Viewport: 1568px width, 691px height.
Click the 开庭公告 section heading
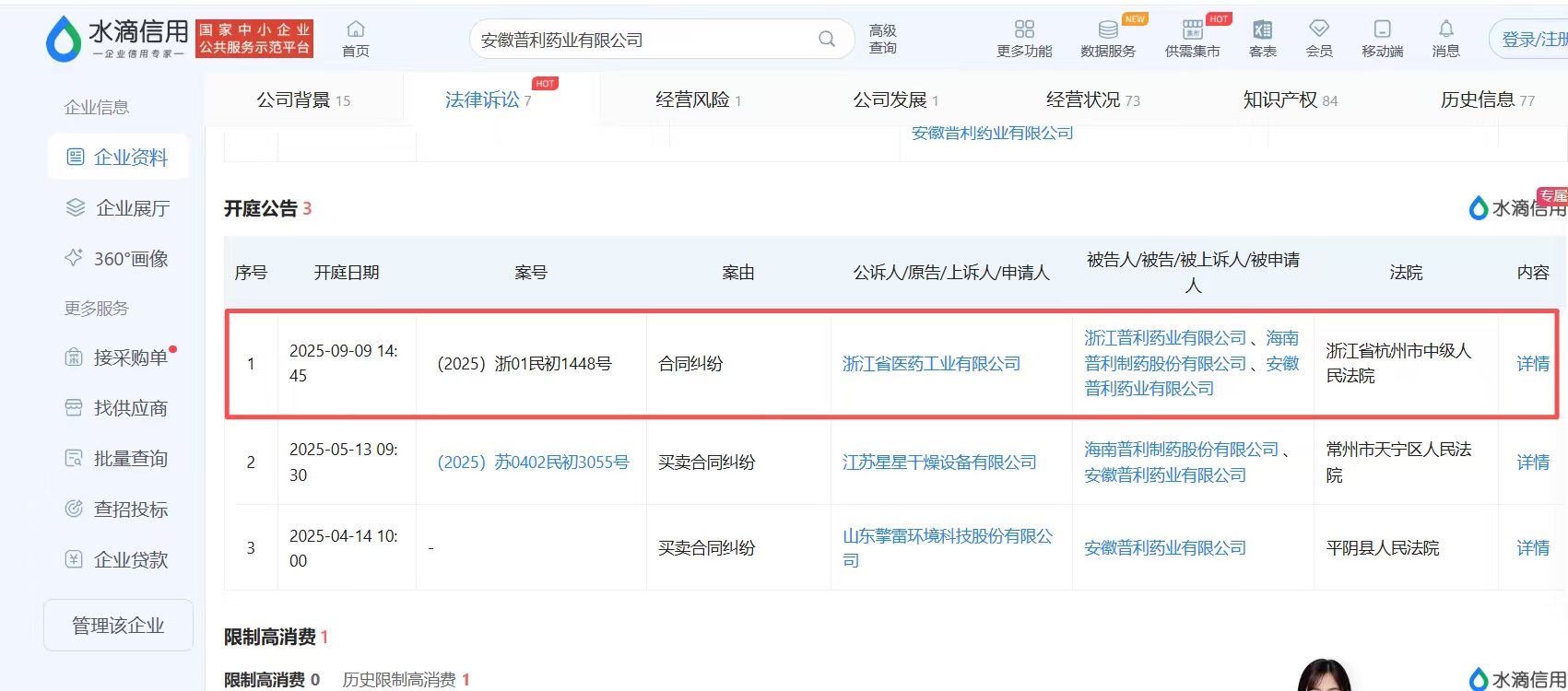click(x=267, y=209)
